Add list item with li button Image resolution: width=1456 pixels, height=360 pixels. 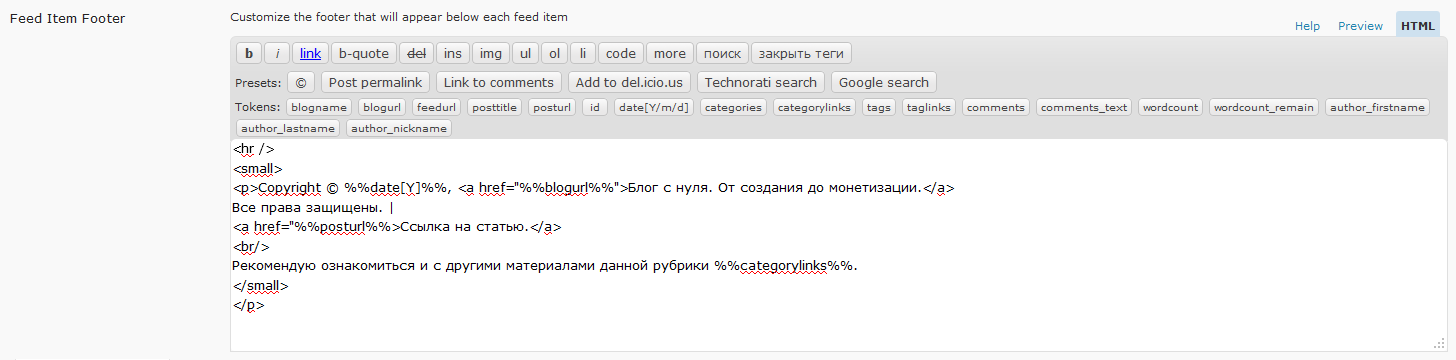click(583, 54)
